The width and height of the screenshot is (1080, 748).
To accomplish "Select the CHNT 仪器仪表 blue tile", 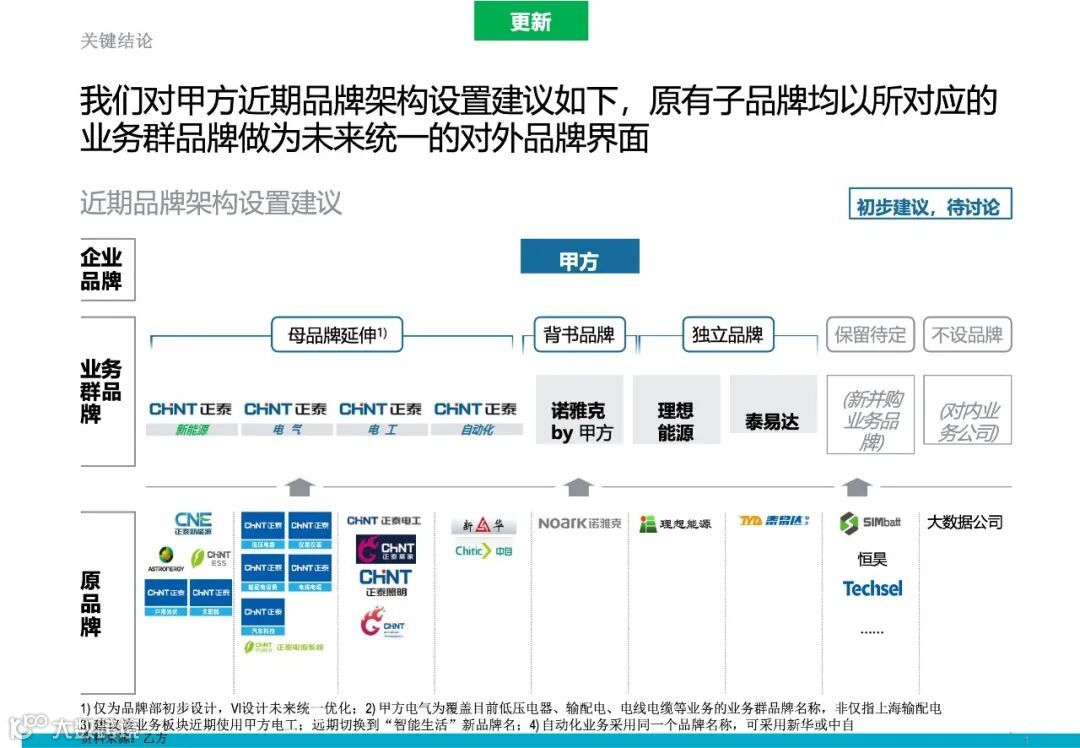I will point(310,530).
